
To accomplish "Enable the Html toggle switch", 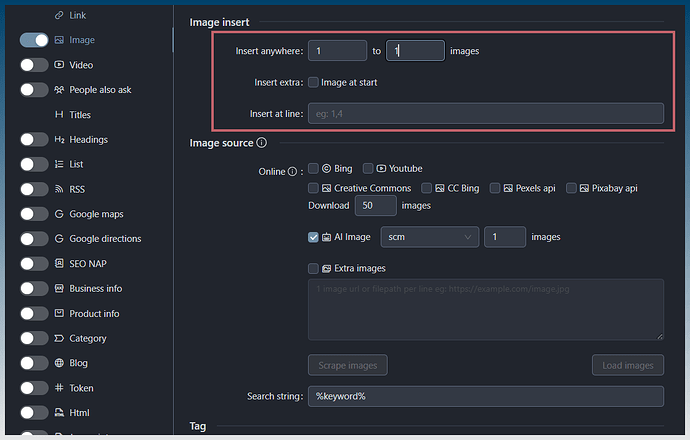I will tap(34, 413).
